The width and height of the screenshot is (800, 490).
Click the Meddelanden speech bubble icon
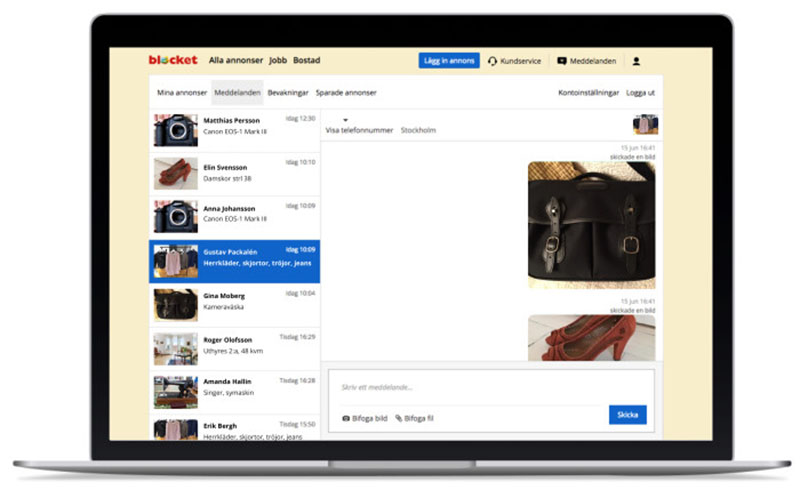tap(562, 61)
